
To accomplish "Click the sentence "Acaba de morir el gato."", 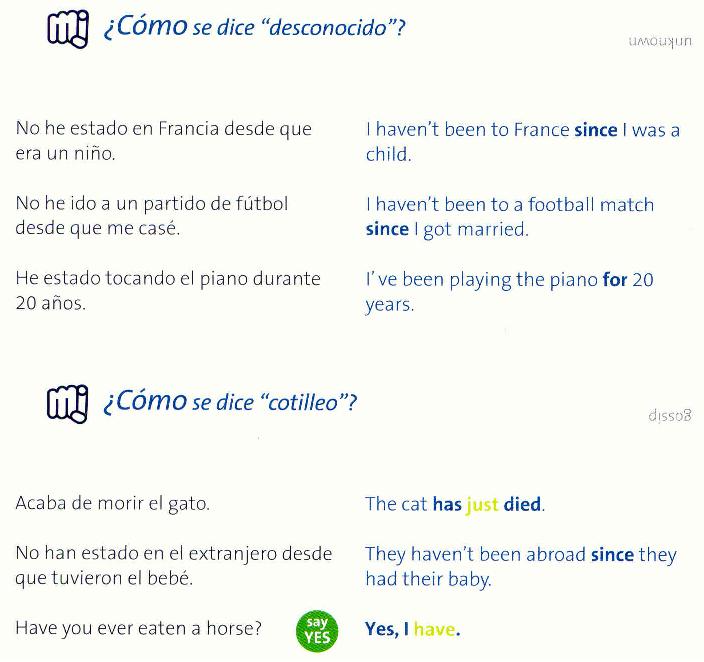I will [113, 503].
